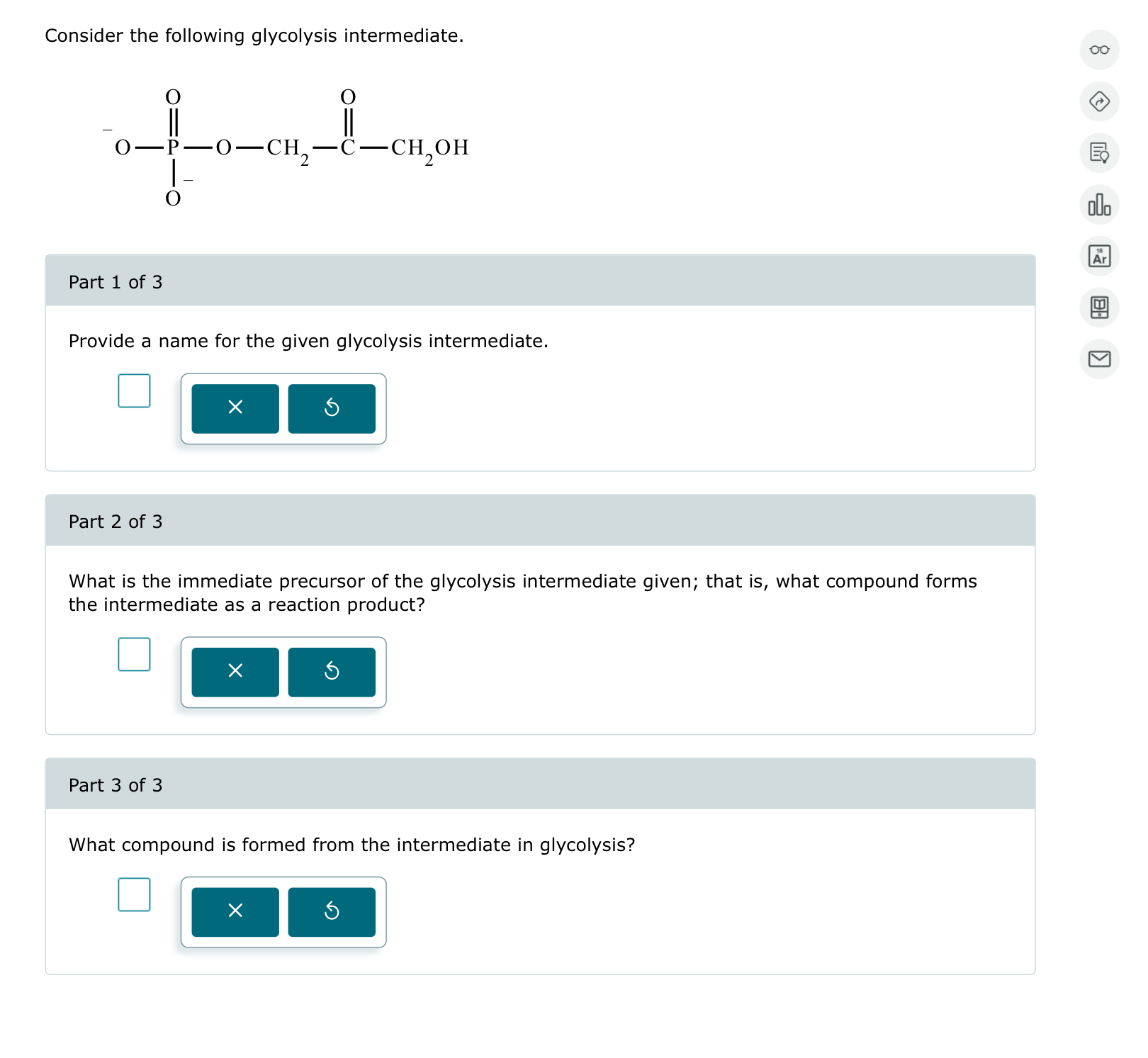The height and width of the screenshot is (1058, 1148).
Task: Click the X clear button in Part 1
Action: click(235, 407)
